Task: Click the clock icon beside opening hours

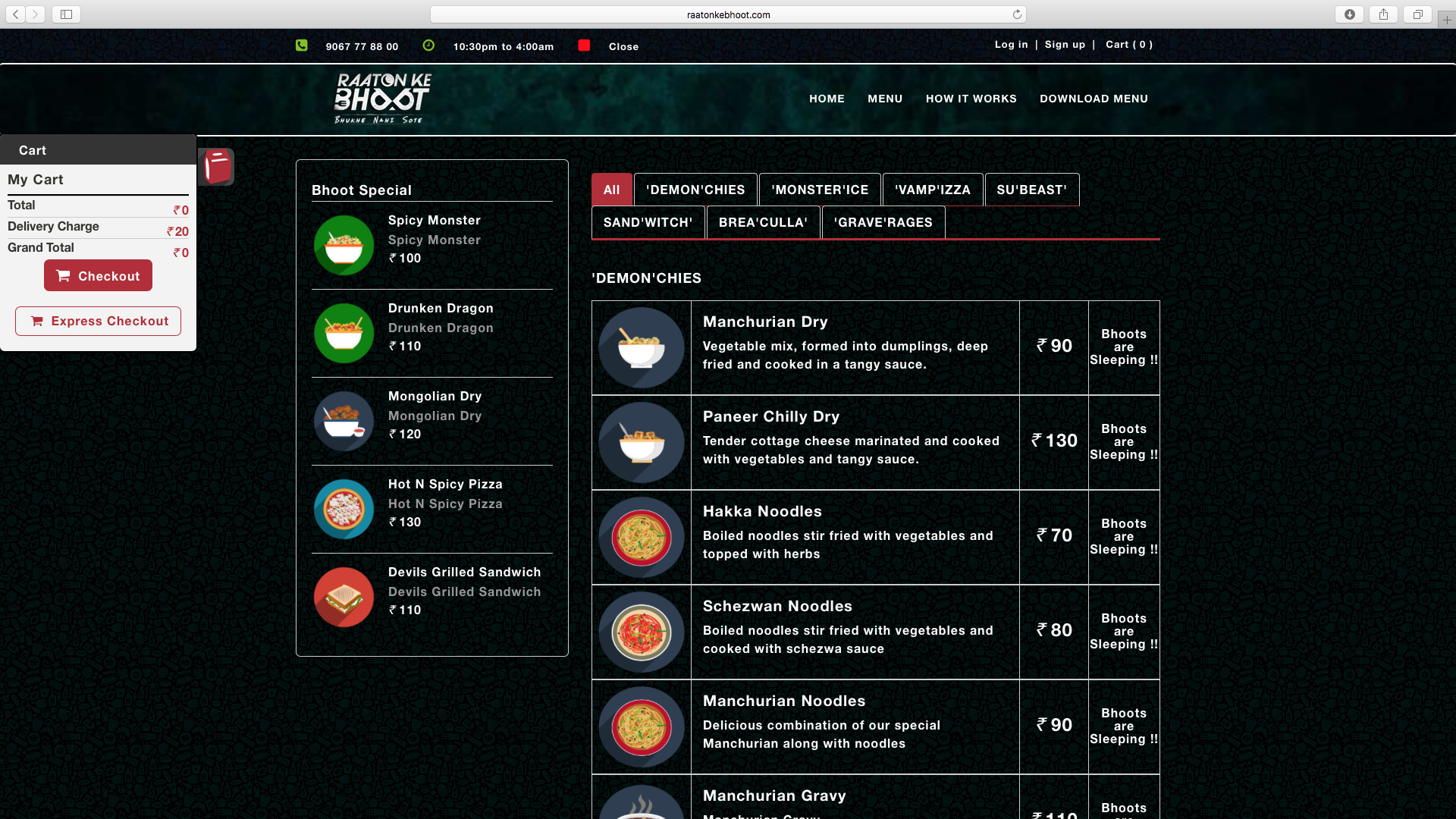Action: tap(428, 45)
